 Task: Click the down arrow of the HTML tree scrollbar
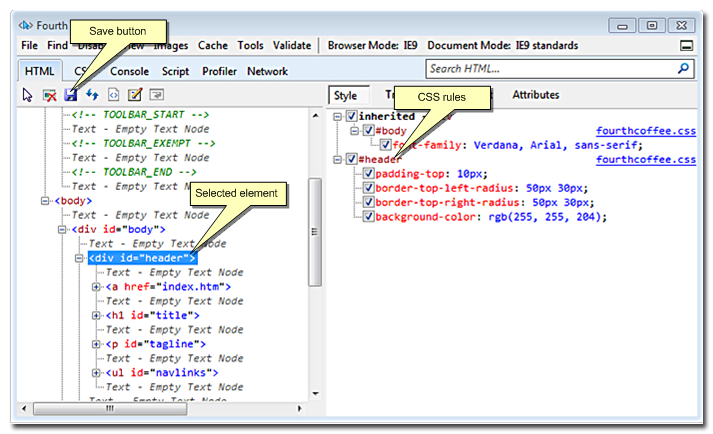[315, 394]
